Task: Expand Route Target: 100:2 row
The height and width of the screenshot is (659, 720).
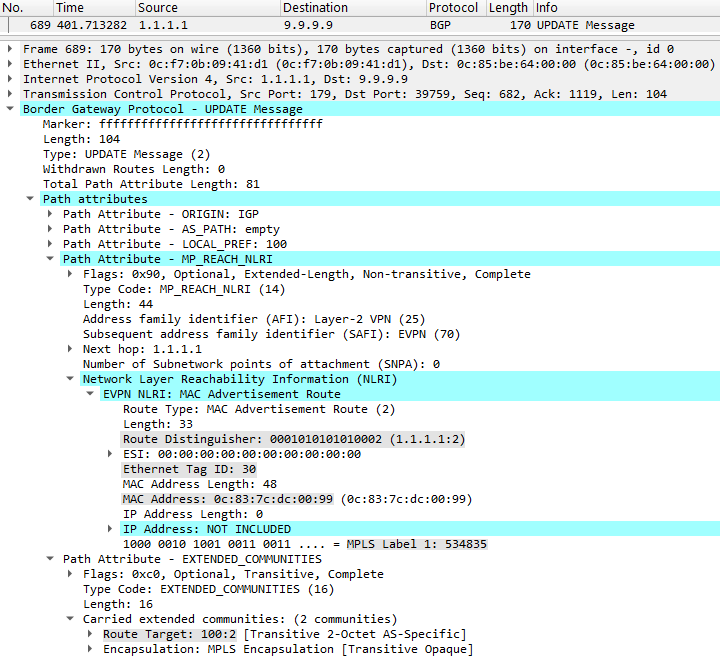Action: pyautogui.click(x=90, y=634)
